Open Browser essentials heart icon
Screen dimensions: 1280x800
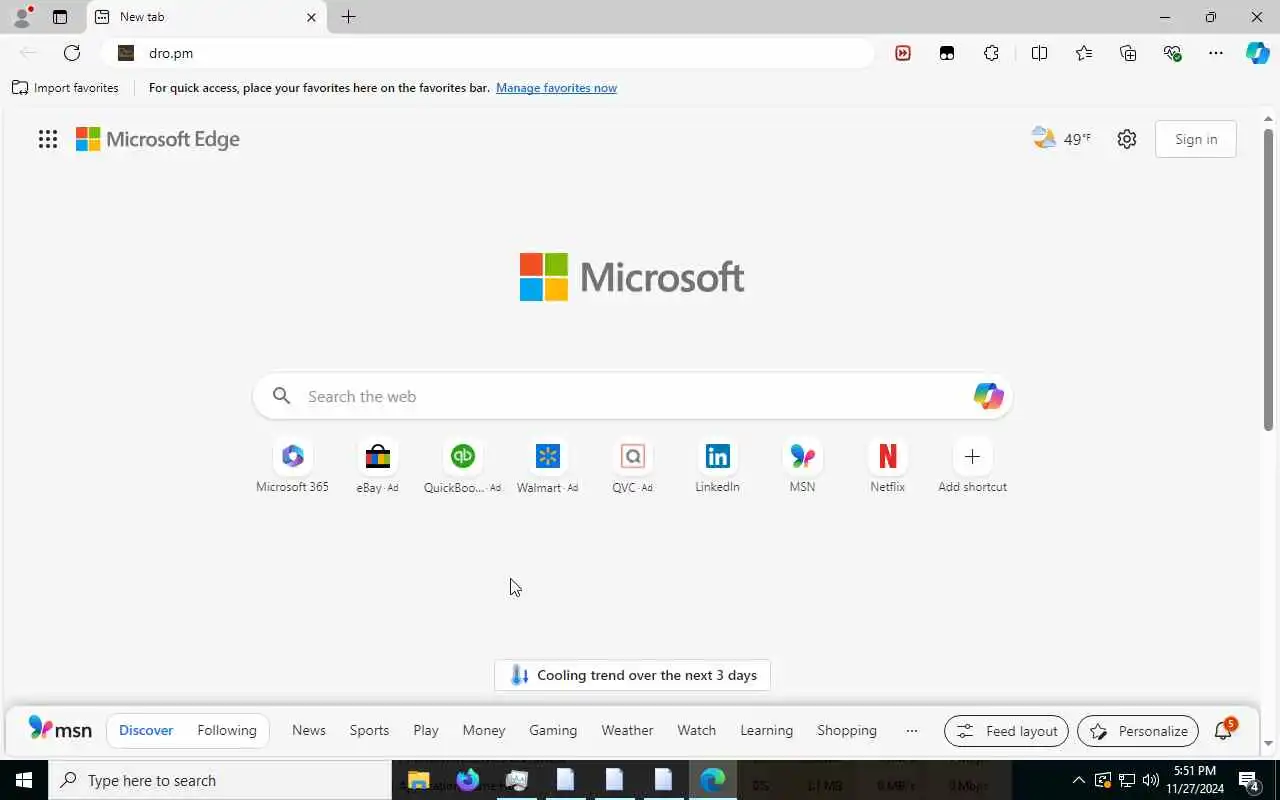click(1172, 53)
